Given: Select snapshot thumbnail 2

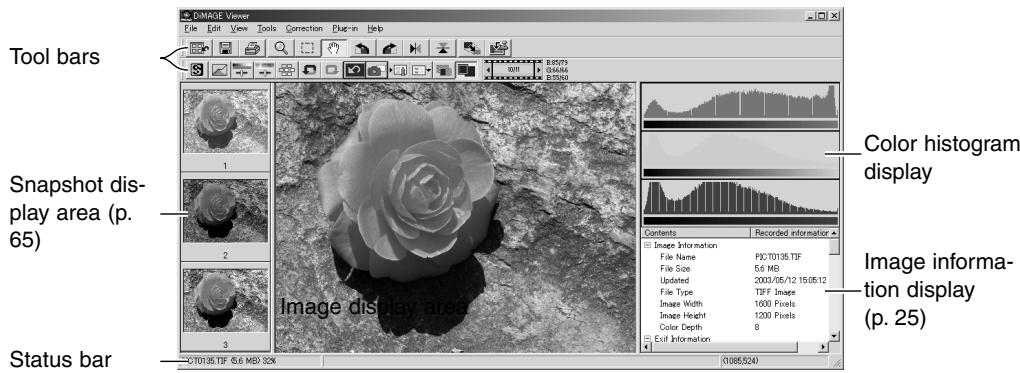Looking at the screenshot, I should [x=225, y=212].
